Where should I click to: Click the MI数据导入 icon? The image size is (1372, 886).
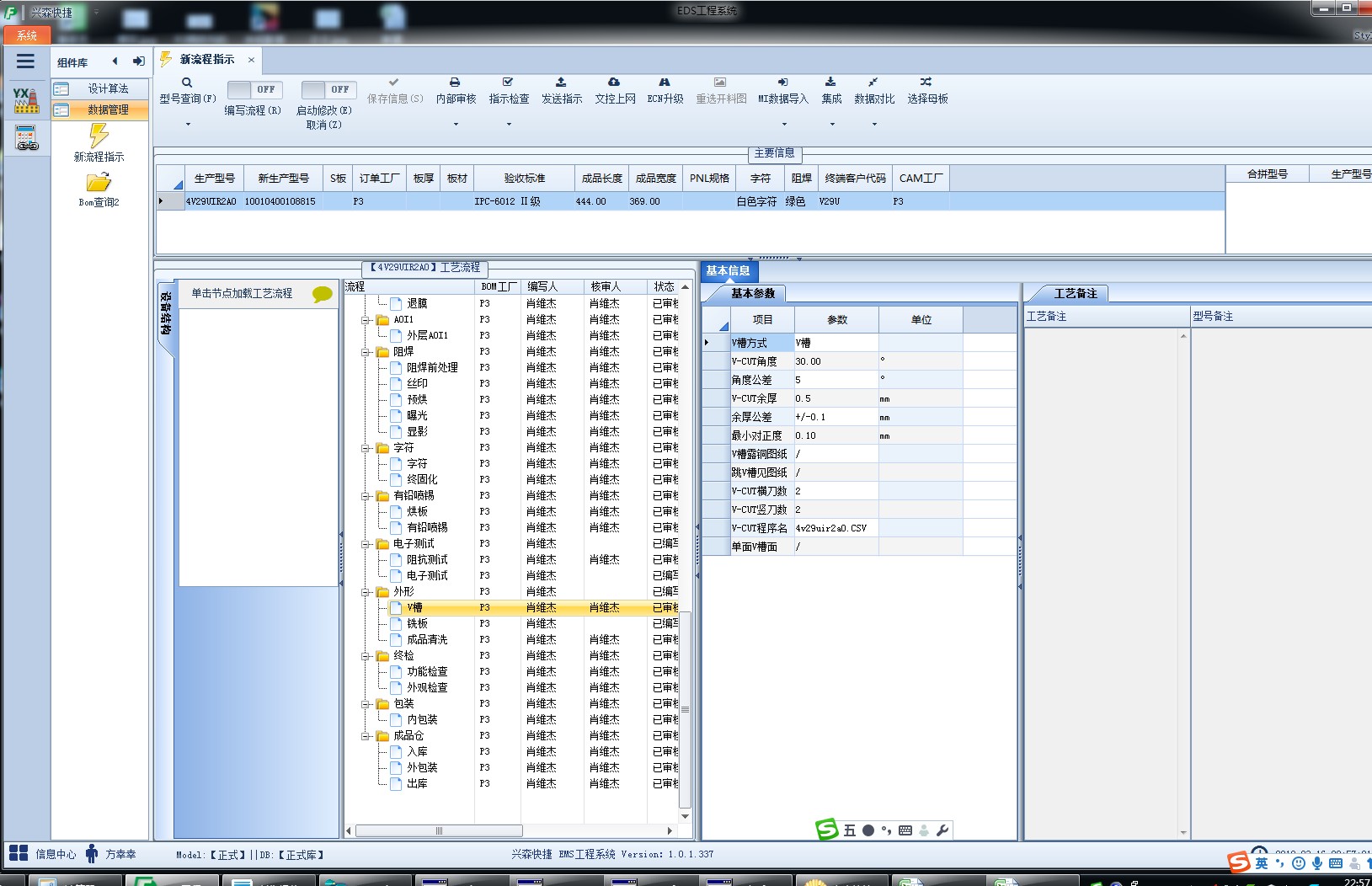tap(782, 83)
